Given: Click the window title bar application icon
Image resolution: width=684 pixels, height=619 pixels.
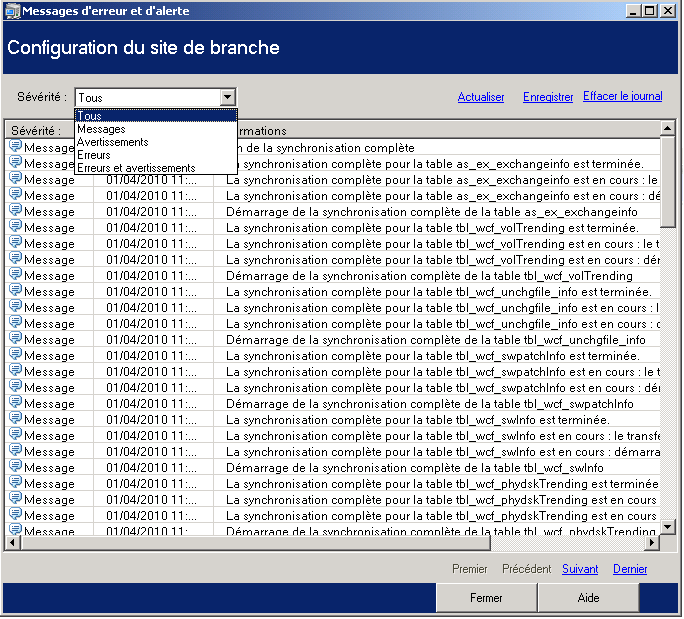Looking at the screenshot, I should point(13,11).
